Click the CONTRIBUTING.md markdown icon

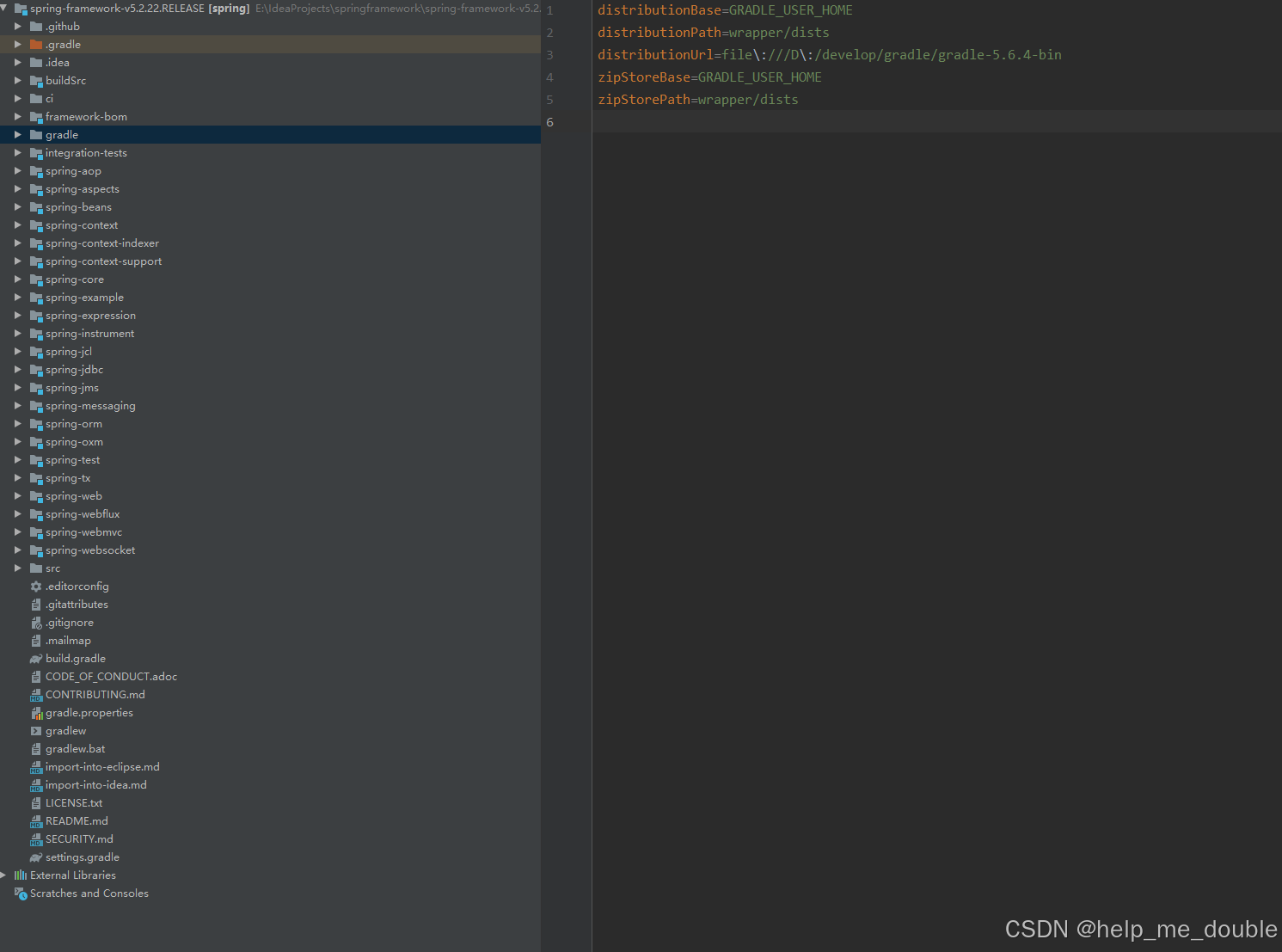click(x=36, y=695)
